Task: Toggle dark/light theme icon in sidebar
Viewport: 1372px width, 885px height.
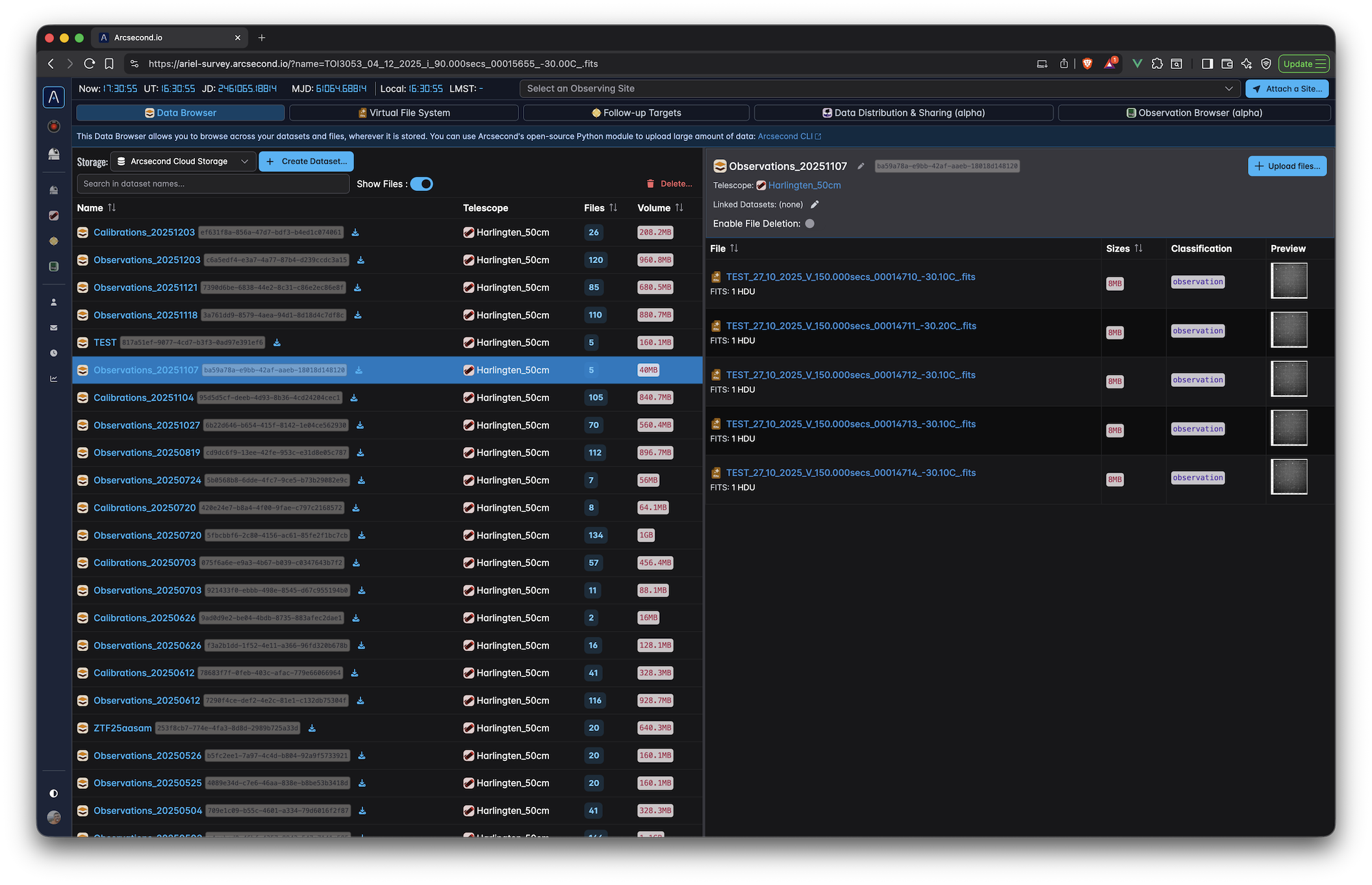Action: [x=54, y=793]
